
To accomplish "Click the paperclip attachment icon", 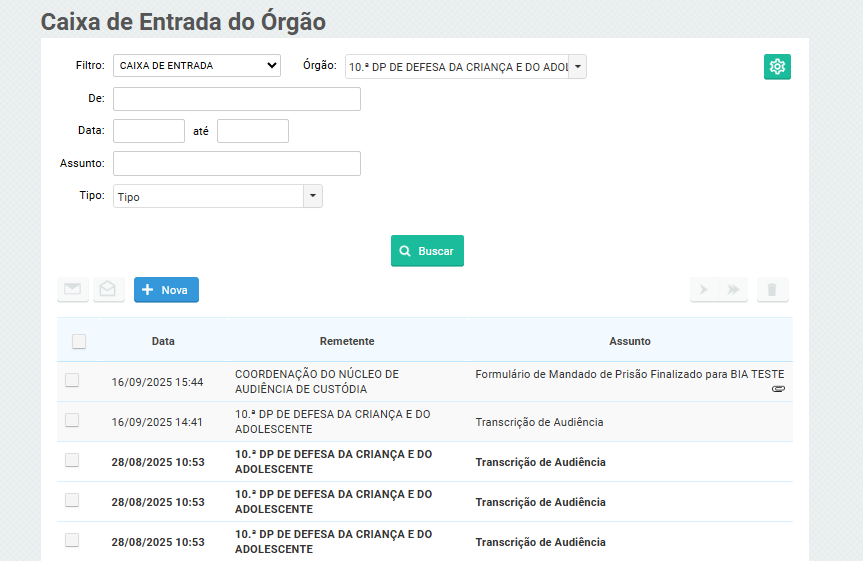I will (x=778, y=388).
